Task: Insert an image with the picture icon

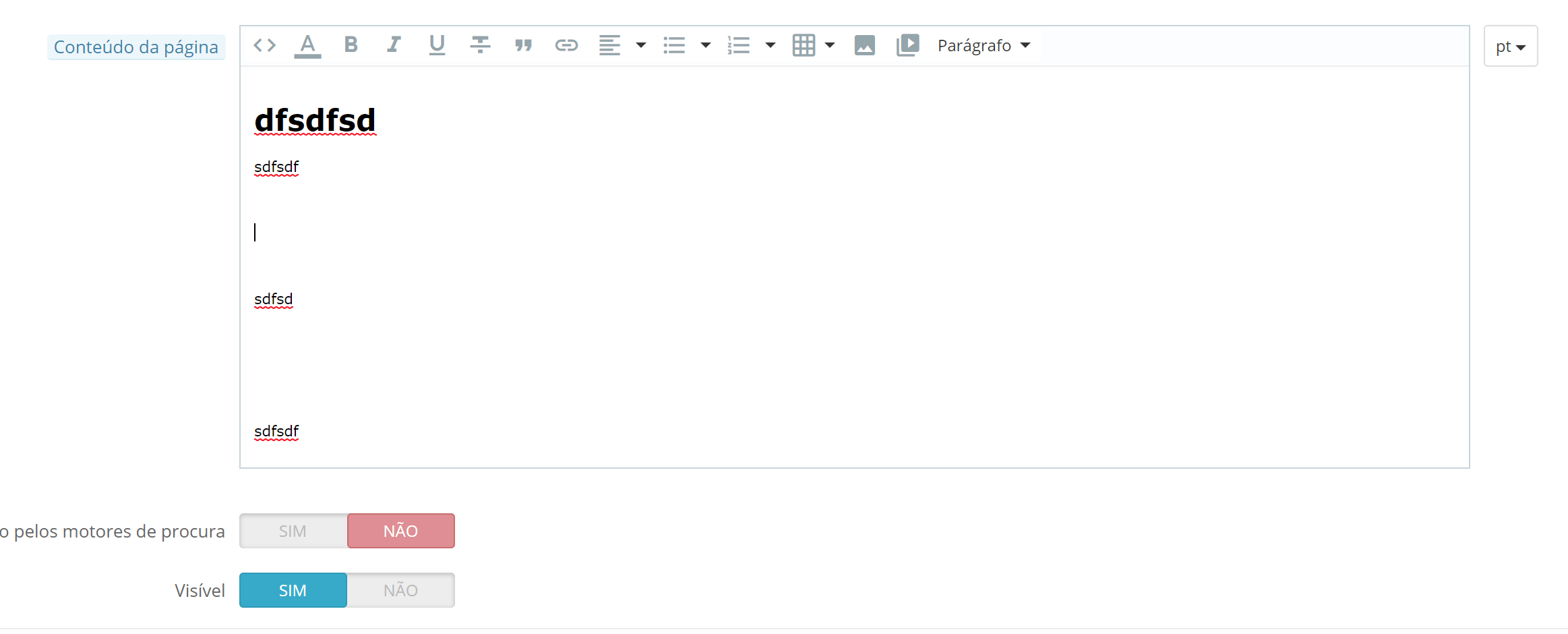Action: 864,45
